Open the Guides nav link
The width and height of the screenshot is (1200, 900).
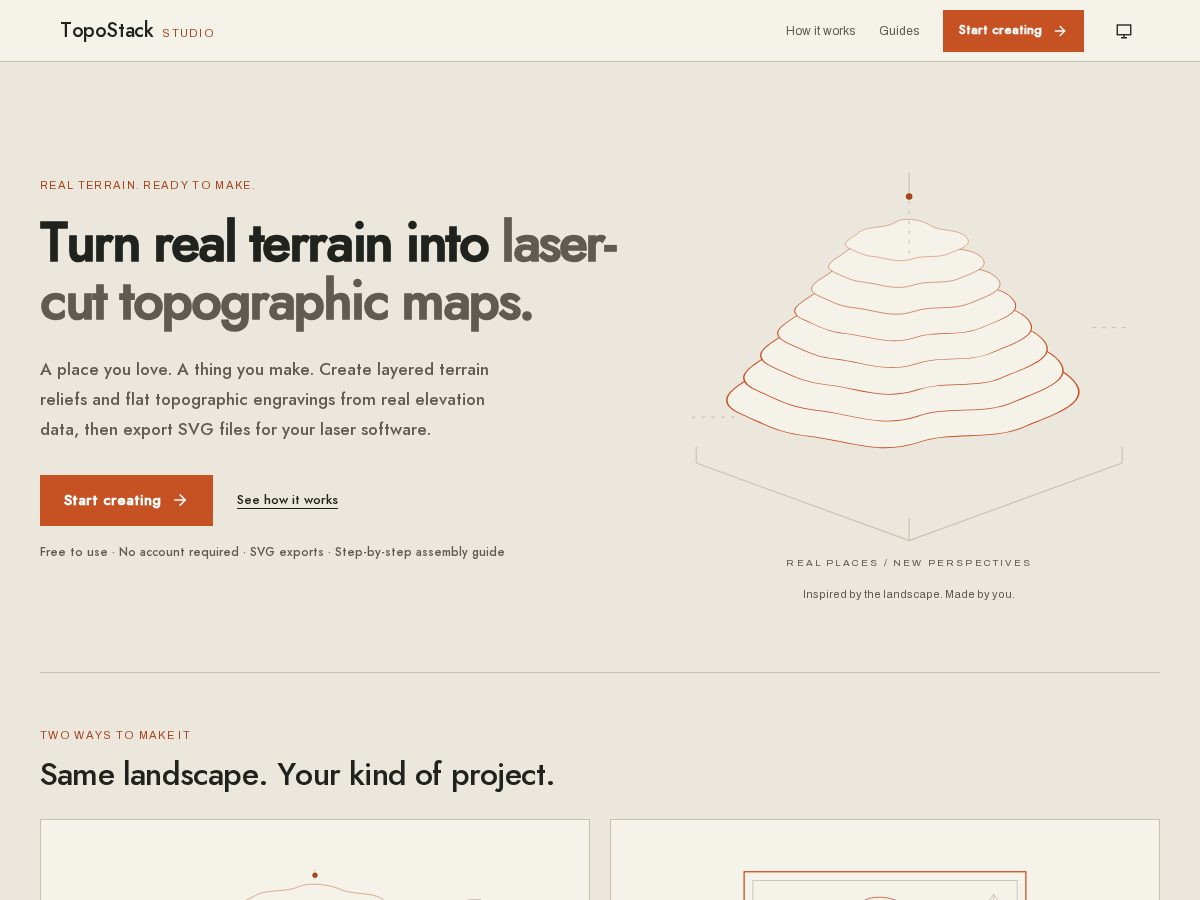(x=899, y=31)
